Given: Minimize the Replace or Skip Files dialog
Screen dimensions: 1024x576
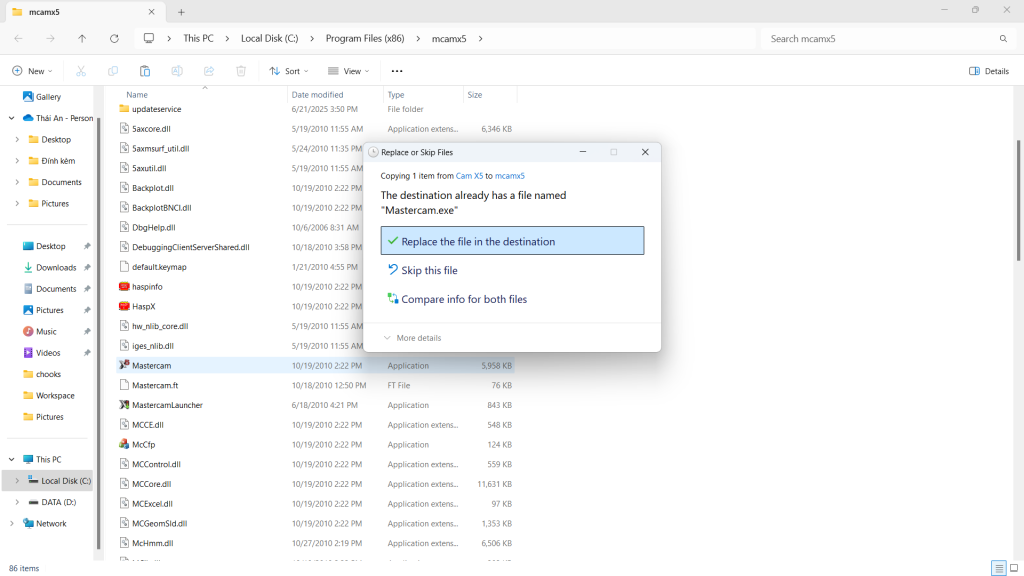Looking at the screenshot, I should click(x=583, y=152).
